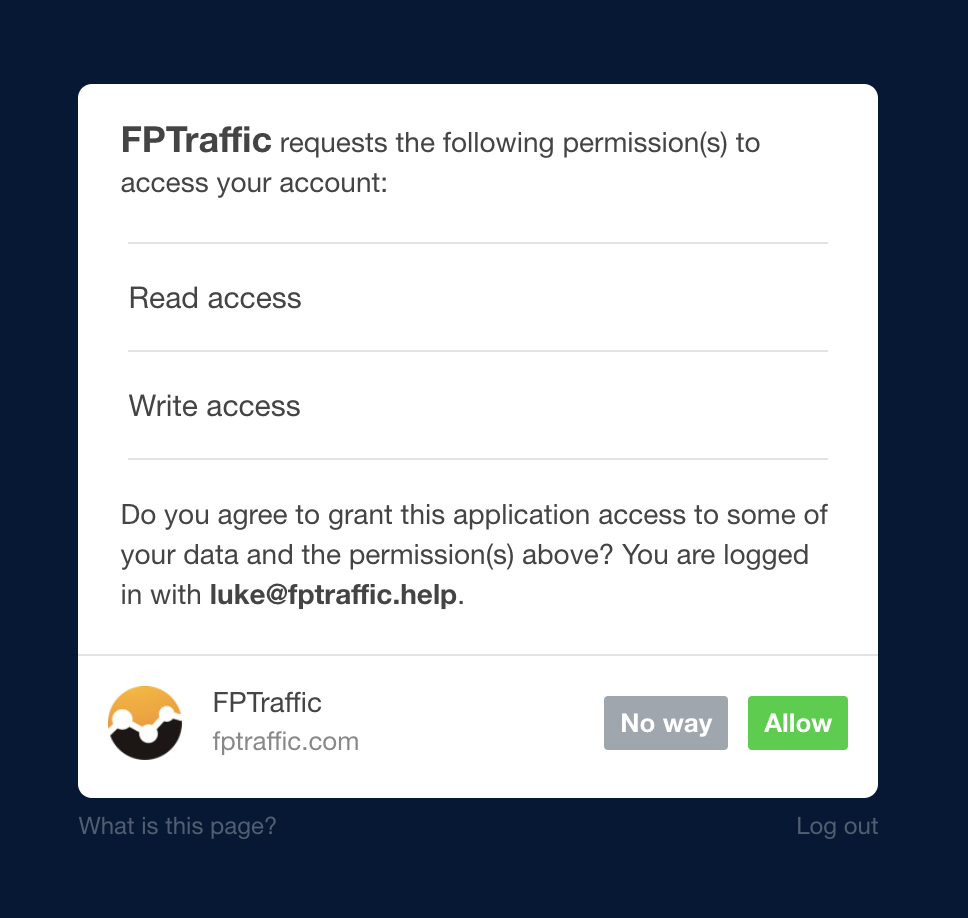Allow FPTraffic to access the account
968x918 pixels.
798,723
